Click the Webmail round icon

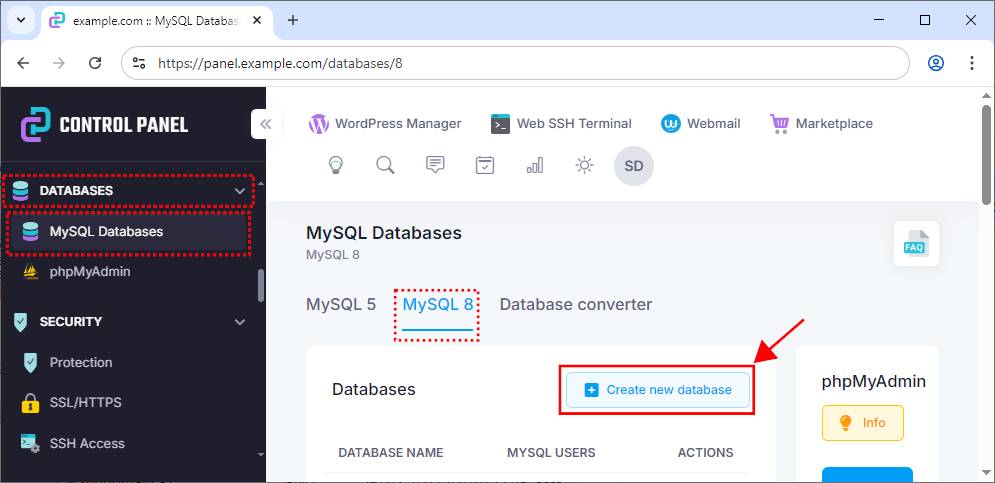pyautogui.click(x=671, y=124)
